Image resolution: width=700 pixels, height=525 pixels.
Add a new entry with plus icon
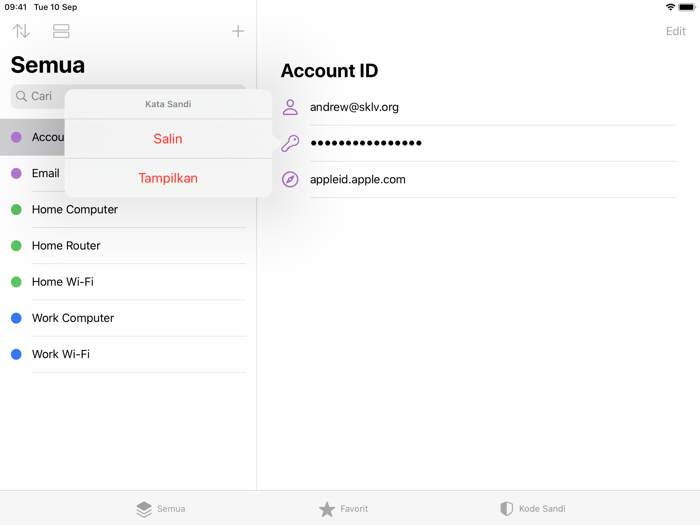pos(238,31)
